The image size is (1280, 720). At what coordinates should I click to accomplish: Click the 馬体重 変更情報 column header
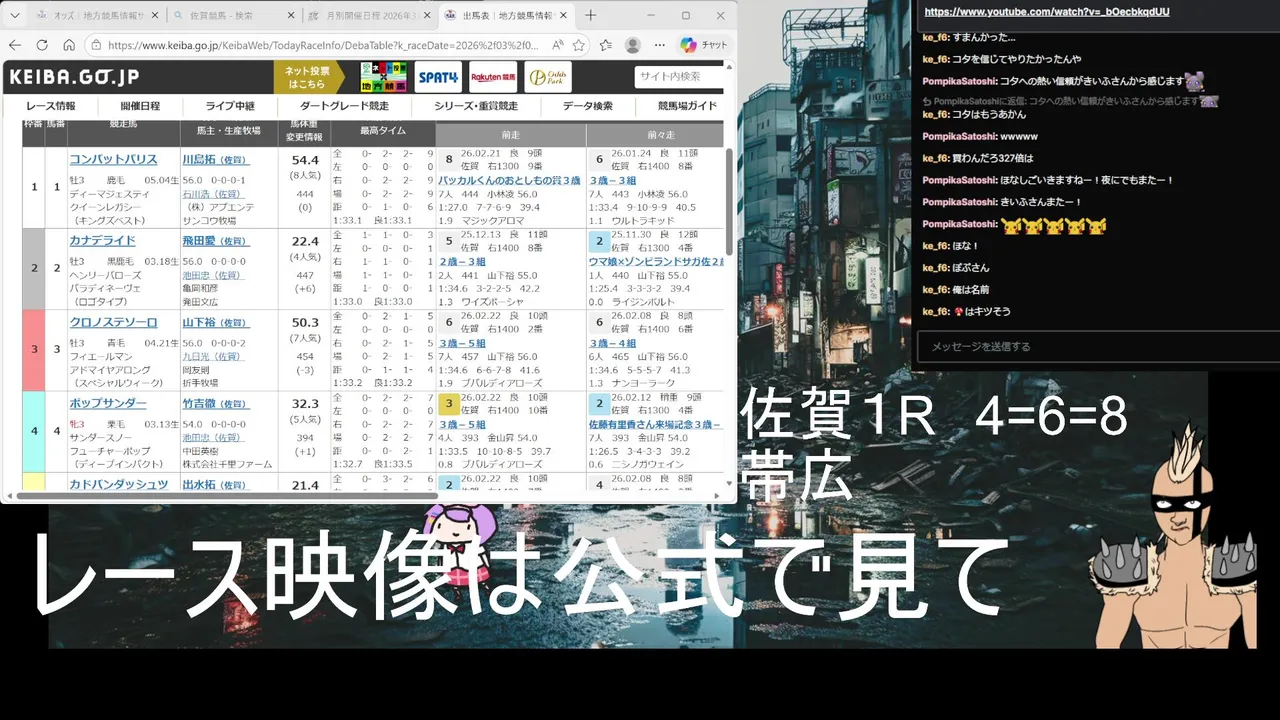tap(305, 130)
